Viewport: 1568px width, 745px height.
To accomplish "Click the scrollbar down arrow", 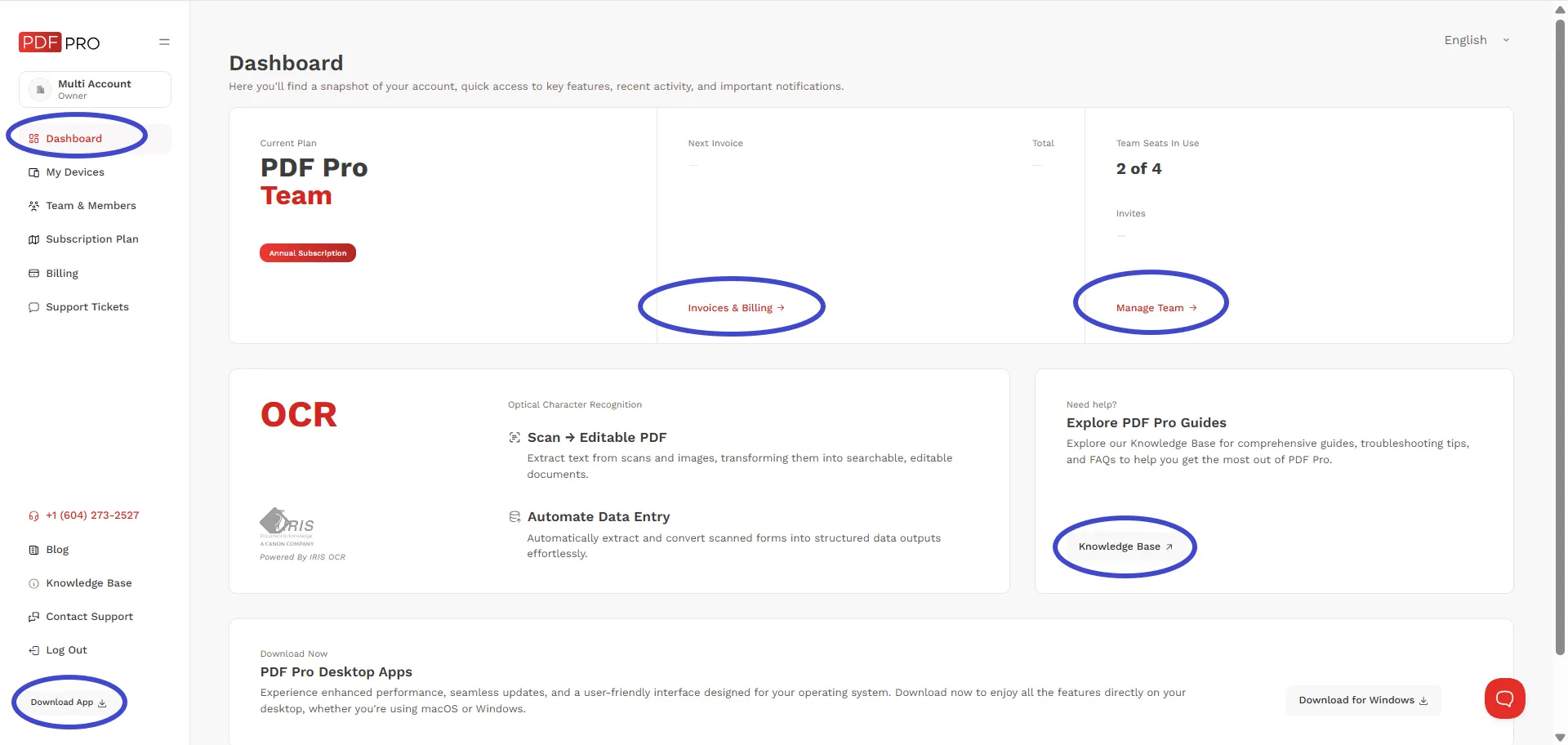I will (x=1560, y=737).
